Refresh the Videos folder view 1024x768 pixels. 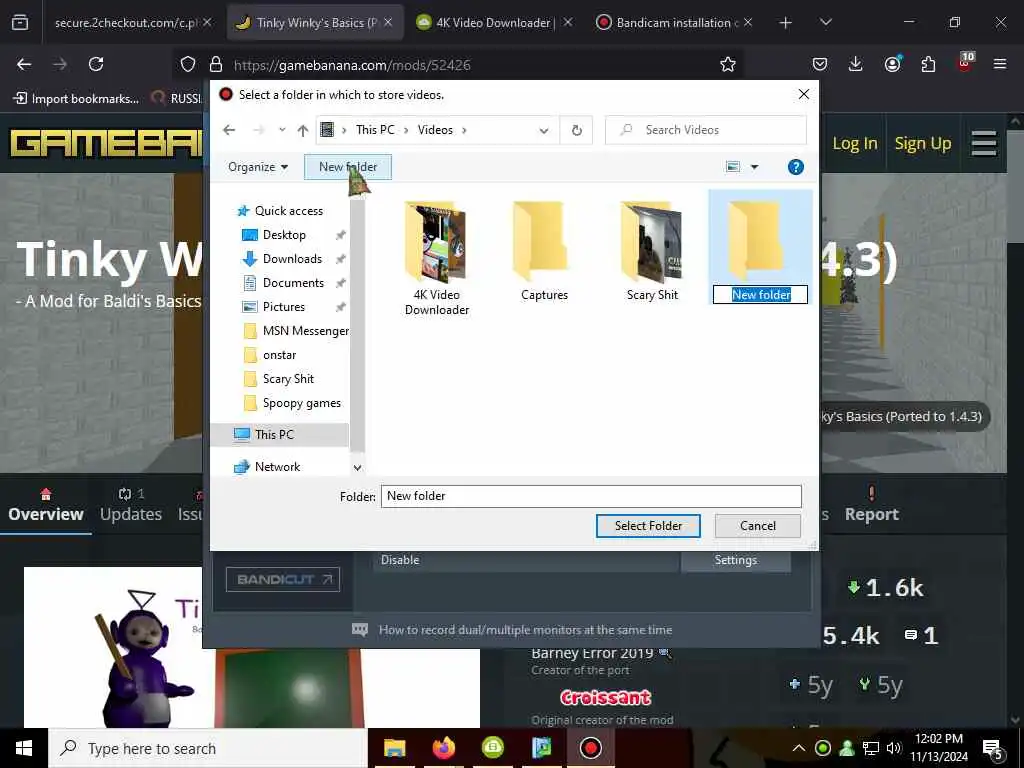[x=577, y=130]
